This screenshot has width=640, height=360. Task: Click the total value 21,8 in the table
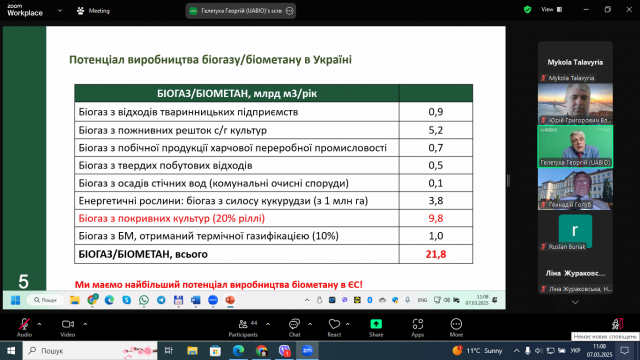[x=436, y=254]
